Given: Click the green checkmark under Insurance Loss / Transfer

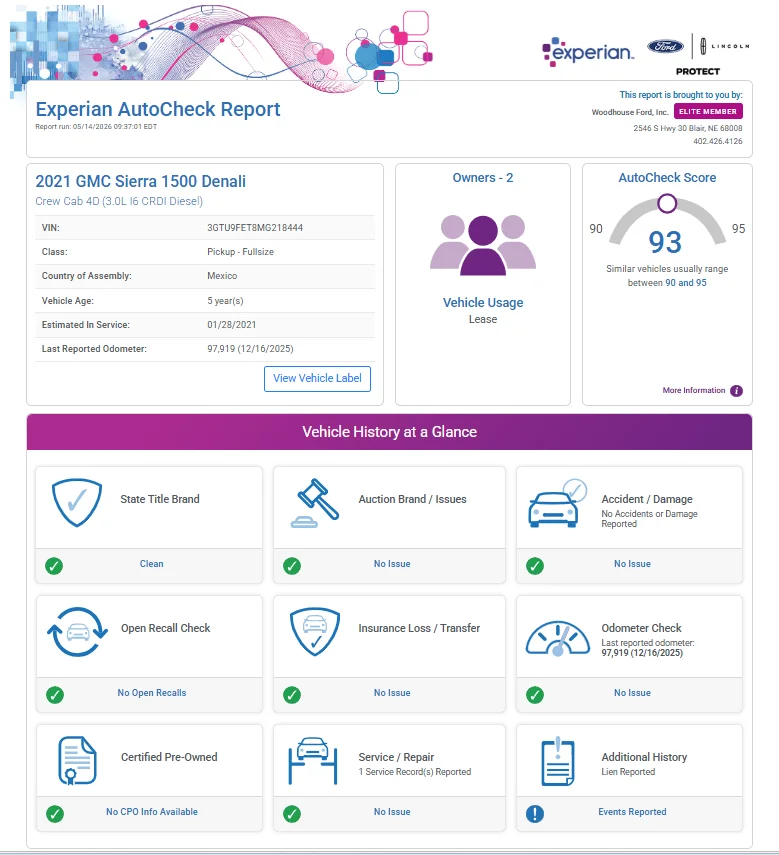Looking at the screenshot, I should click(x=292, y=695).
